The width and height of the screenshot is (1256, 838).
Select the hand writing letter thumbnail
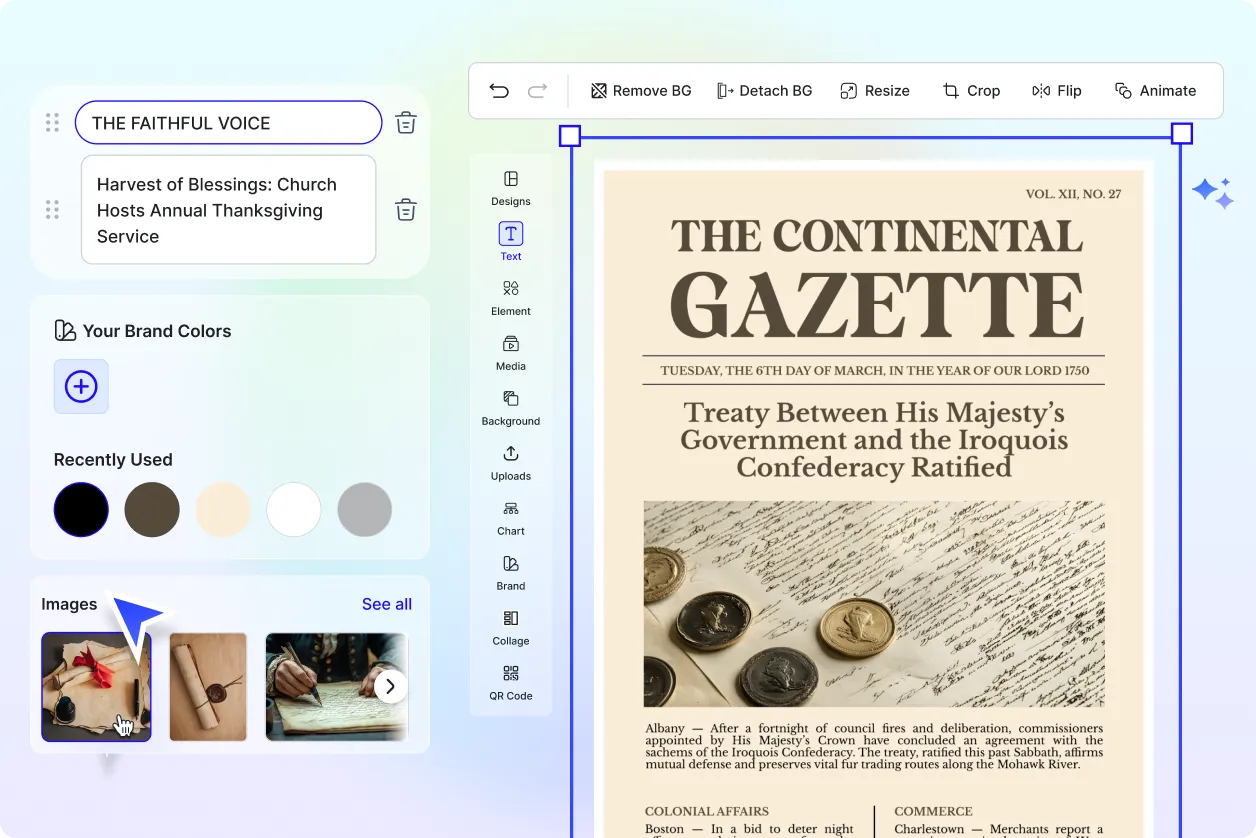337,687
